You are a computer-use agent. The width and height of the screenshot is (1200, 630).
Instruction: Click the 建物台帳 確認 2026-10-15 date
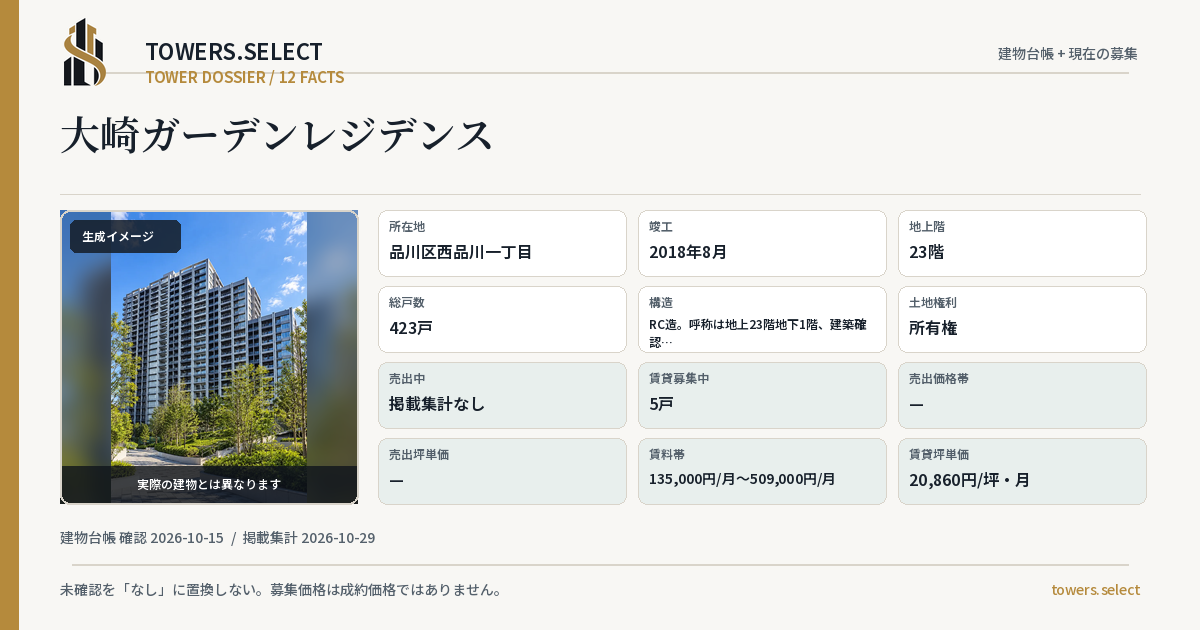(x=142, y=538)
